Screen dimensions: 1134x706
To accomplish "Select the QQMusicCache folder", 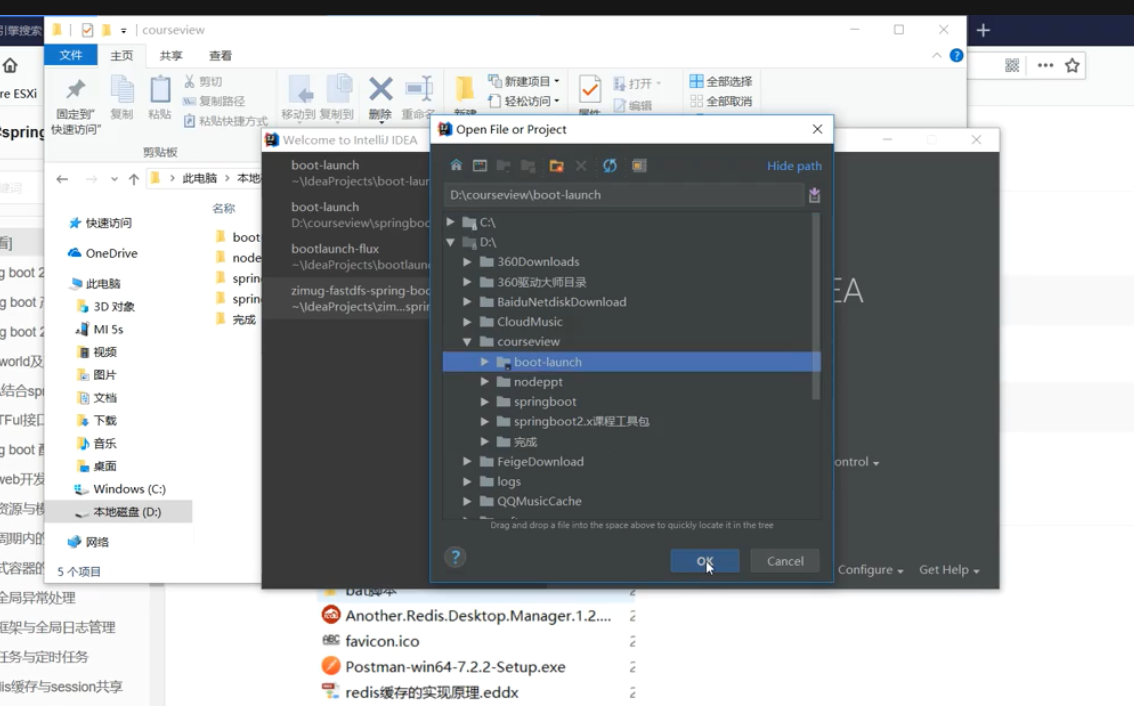I will [631, 501].
